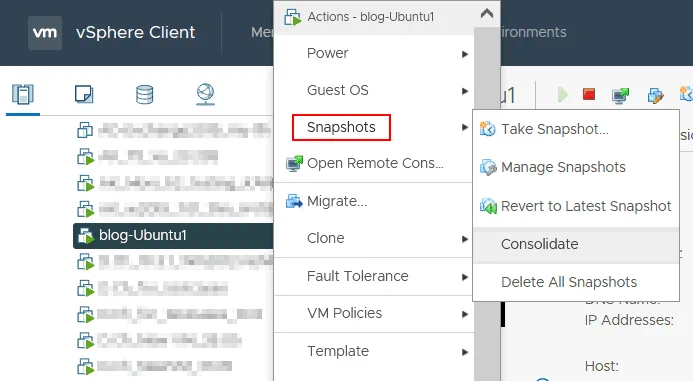This screenshot has height=381, width=693.
Task: Open the VMs and Templates inventory tab
Action: [x=84, y=94]
